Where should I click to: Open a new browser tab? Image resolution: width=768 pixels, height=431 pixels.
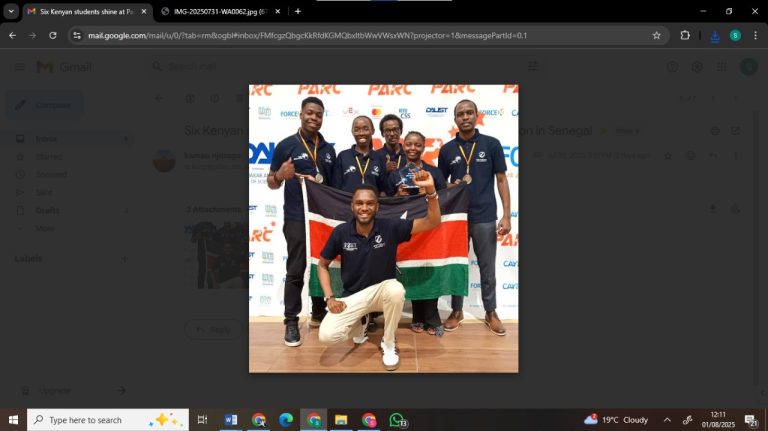click(x=298, y=11)
